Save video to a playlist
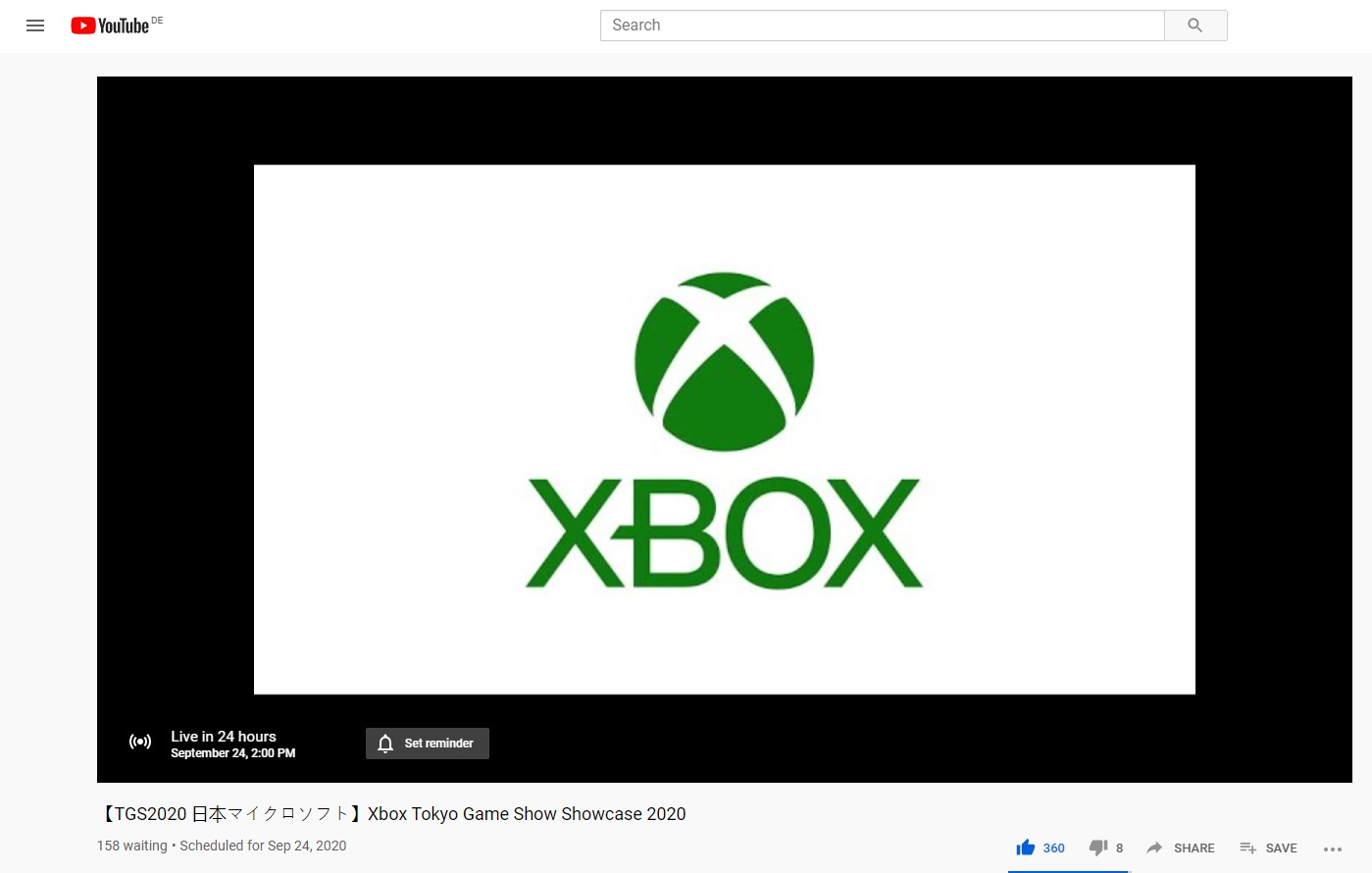 [x=1268, y=847]
